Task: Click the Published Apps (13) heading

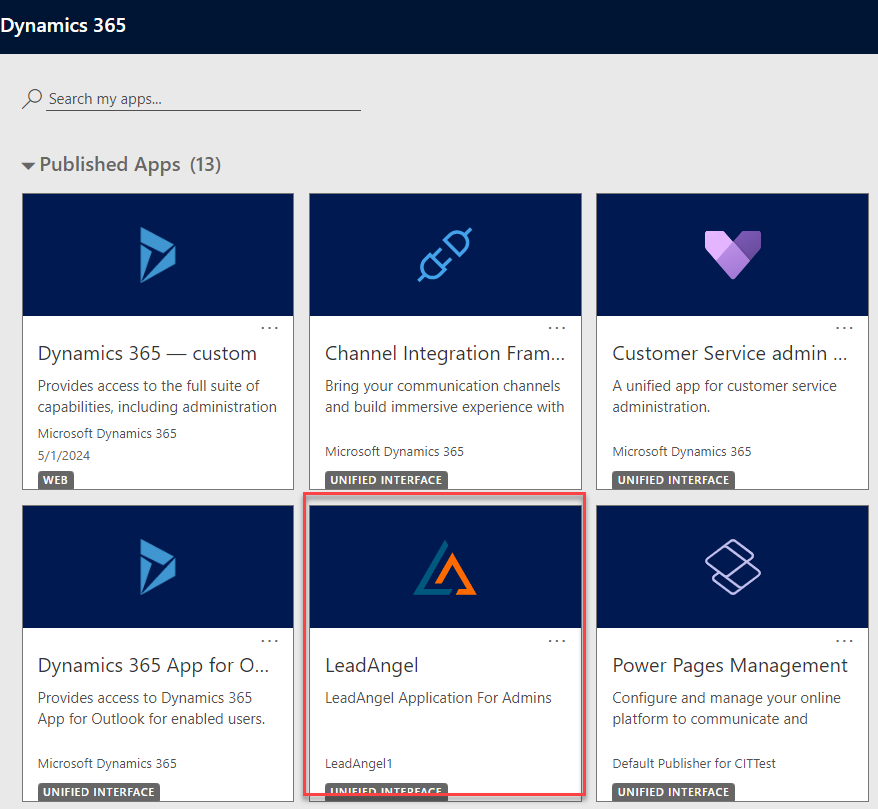Action: tap(130, 165)
